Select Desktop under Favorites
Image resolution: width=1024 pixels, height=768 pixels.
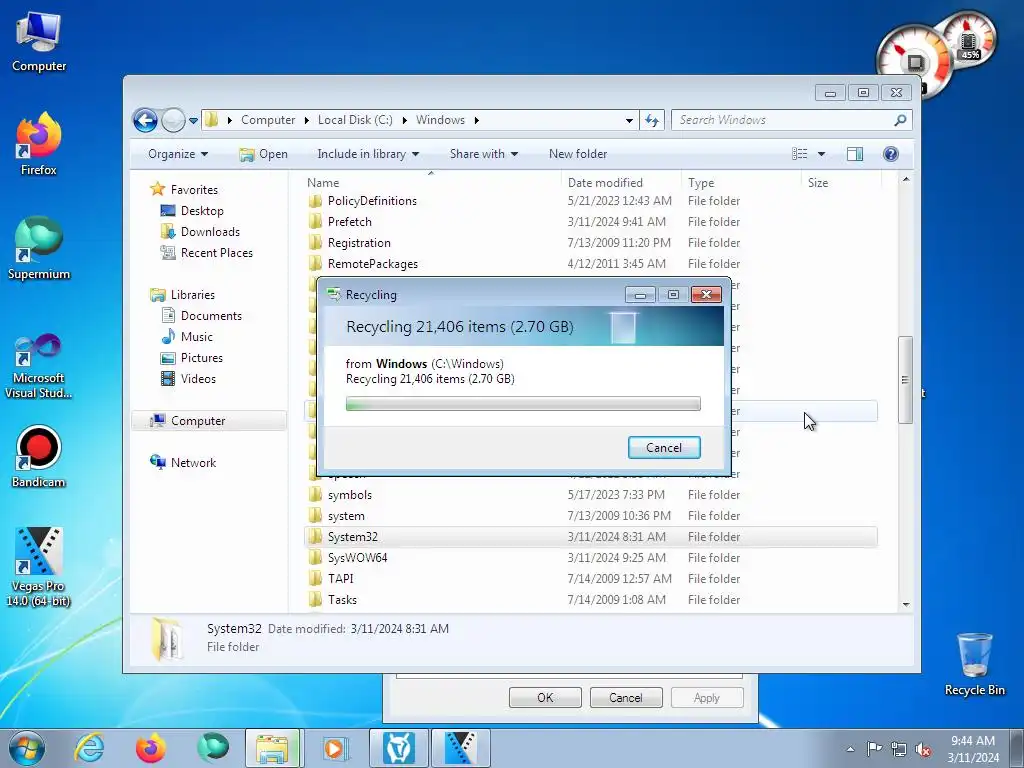202,211
